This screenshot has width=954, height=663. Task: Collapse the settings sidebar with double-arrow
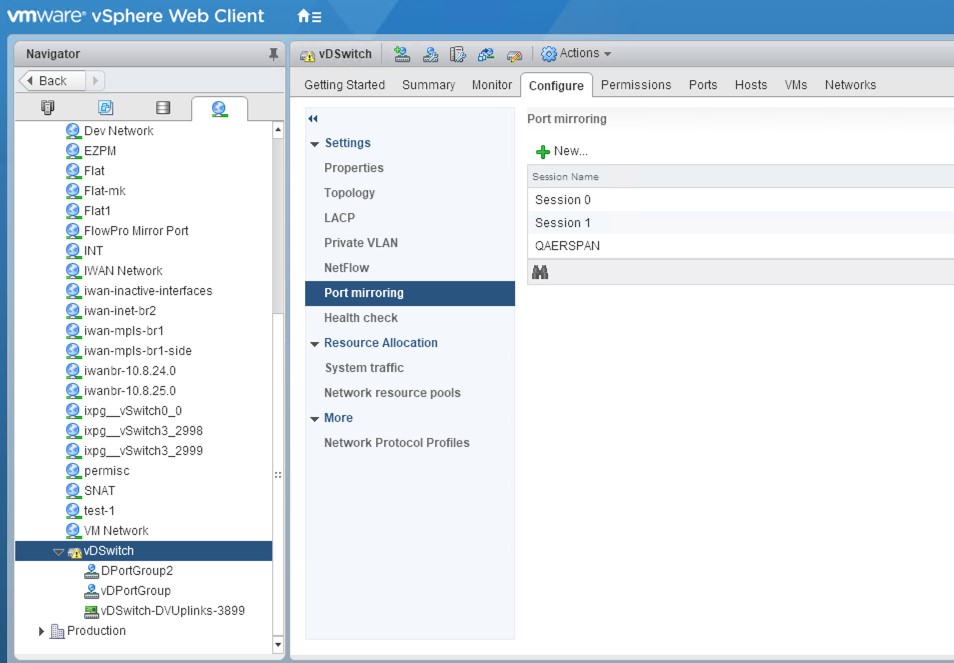(x=313, y=118)
